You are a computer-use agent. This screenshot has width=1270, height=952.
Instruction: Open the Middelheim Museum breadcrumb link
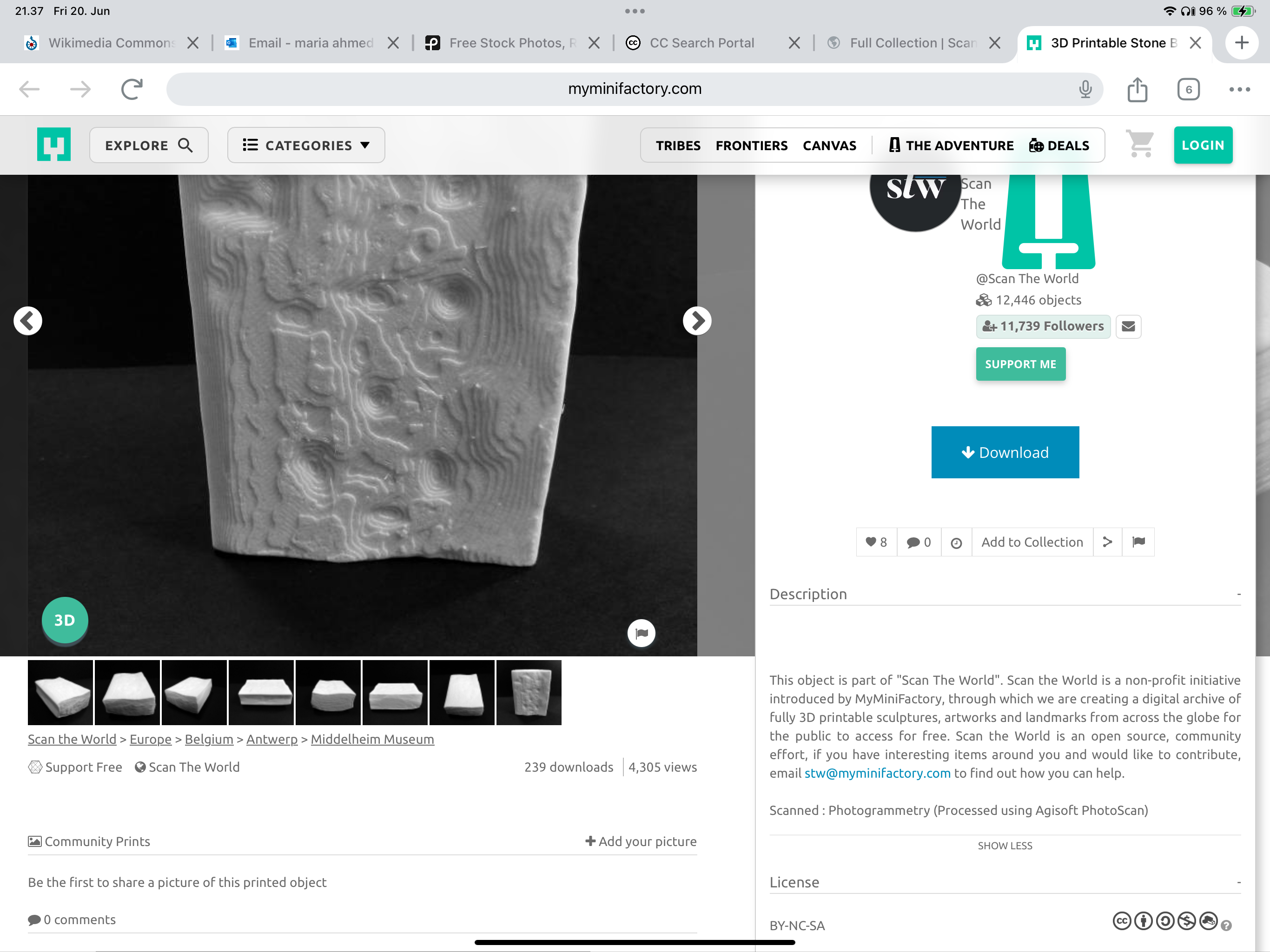click(372, 739)
